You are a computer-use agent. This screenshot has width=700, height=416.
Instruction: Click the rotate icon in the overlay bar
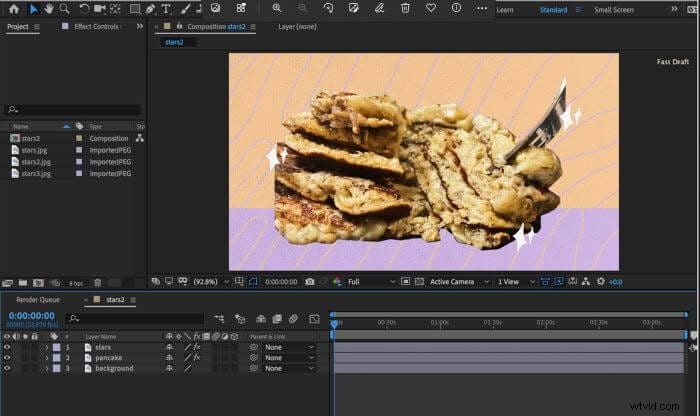[x=328, y=8]
